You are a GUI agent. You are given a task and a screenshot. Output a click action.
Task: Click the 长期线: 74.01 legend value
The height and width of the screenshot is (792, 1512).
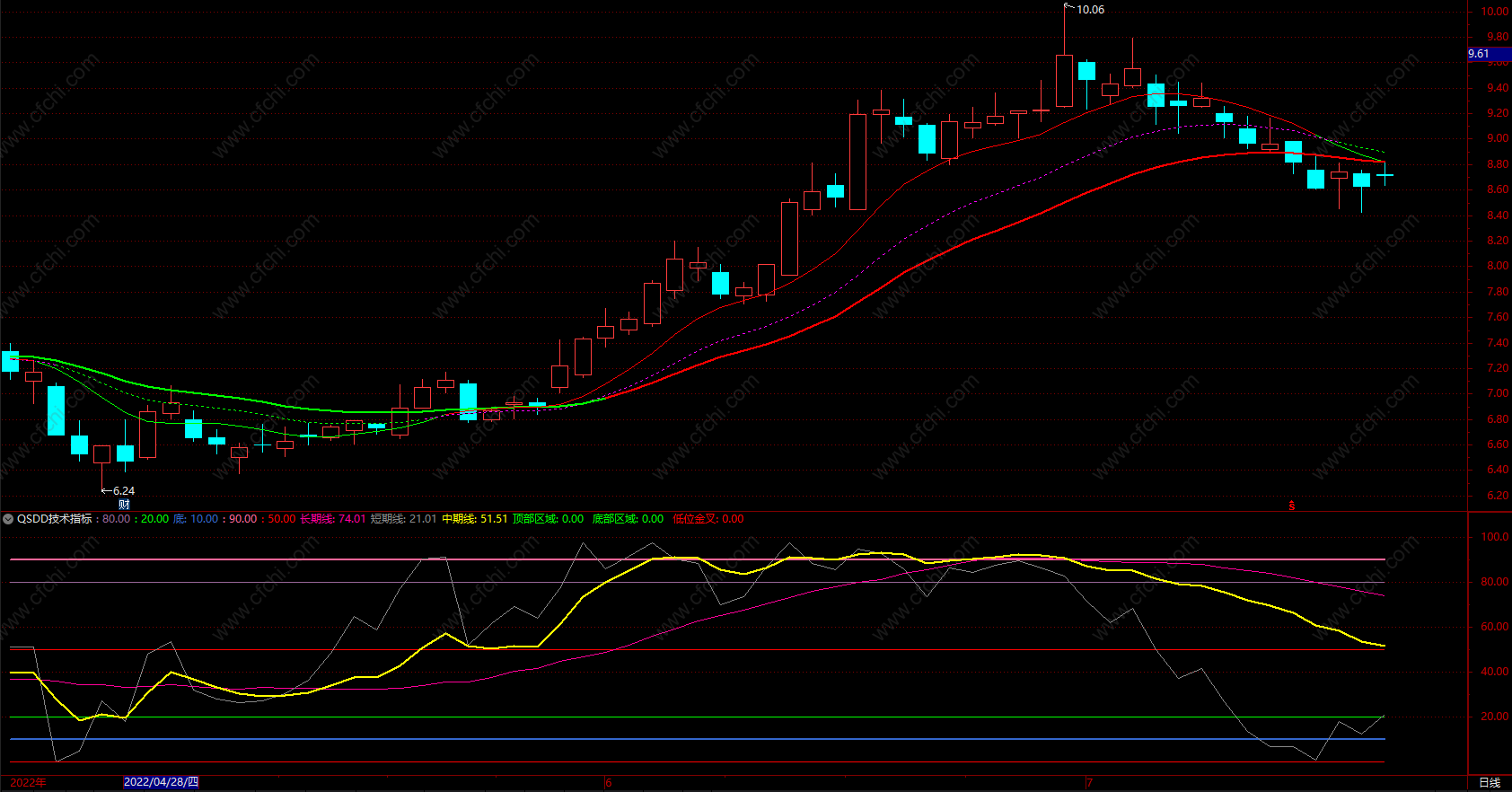pos(332,519)
